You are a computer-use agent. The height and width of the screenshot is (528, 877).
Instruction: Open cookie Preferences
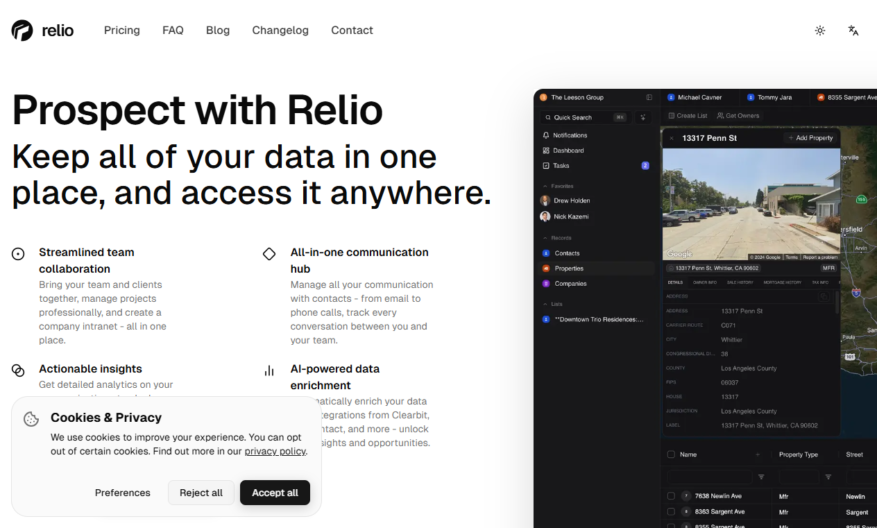point(122,493)
